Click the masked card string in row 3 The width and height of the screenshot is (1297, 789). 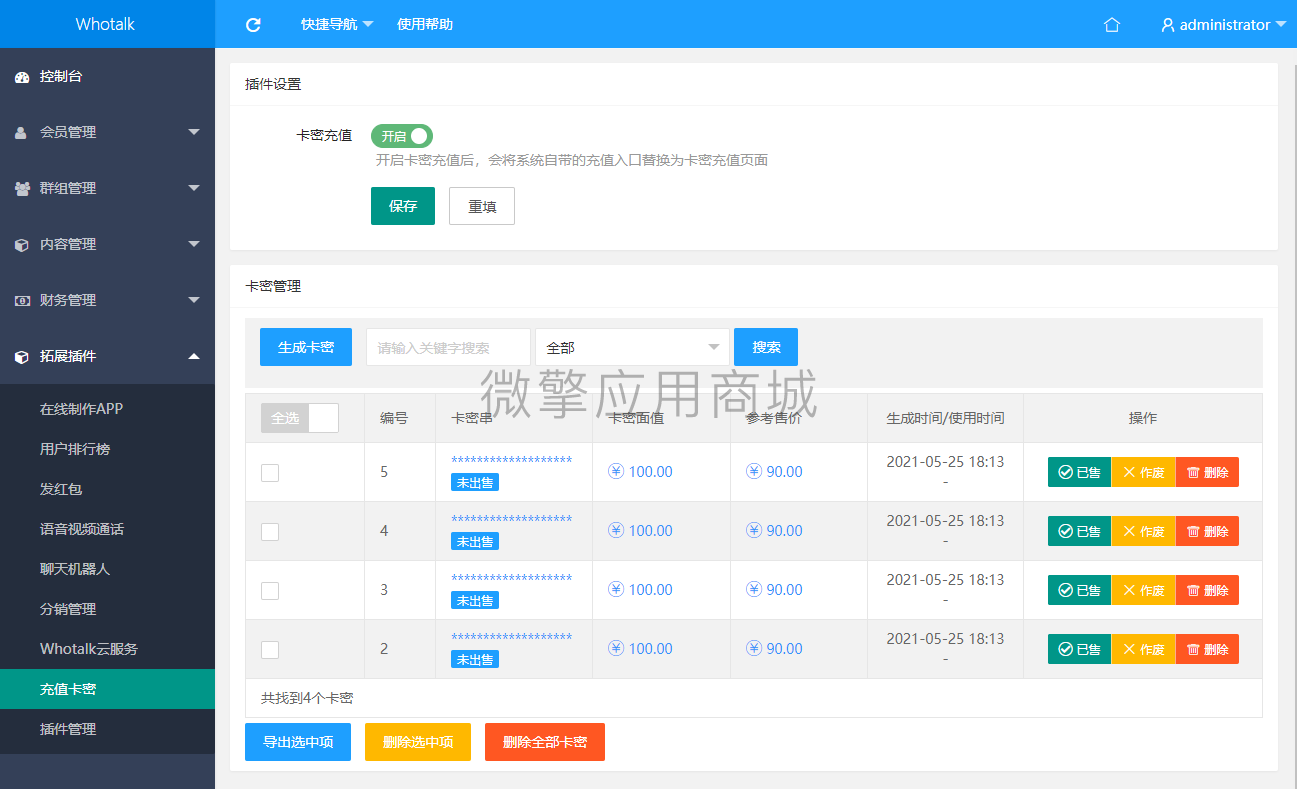(x=512, y=579)
